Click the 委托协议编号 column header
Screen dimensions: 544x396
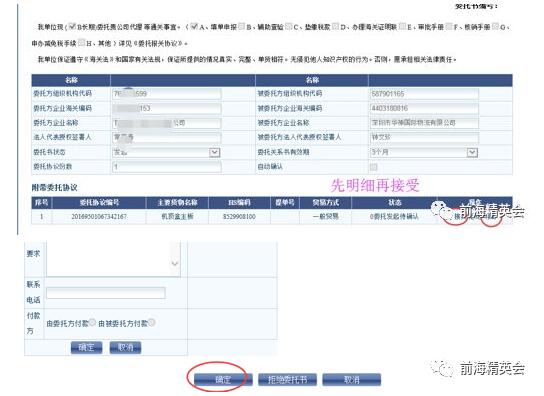coord(99,203)
